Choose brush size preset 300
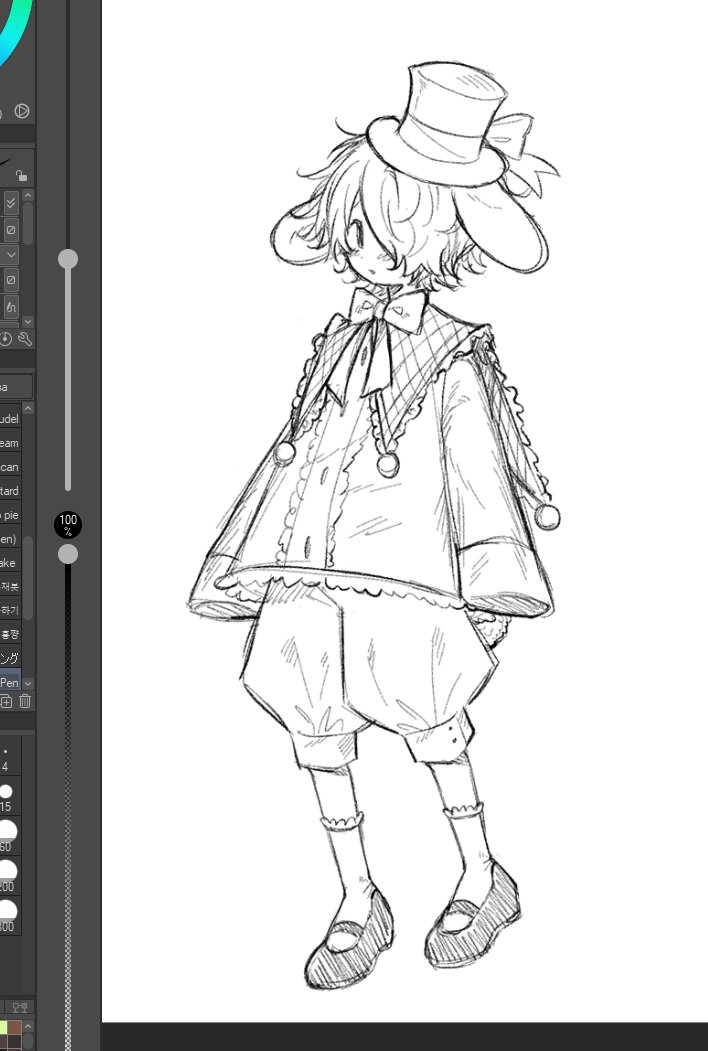Viewport: 708px width, 1051px height. coord(9,916)
